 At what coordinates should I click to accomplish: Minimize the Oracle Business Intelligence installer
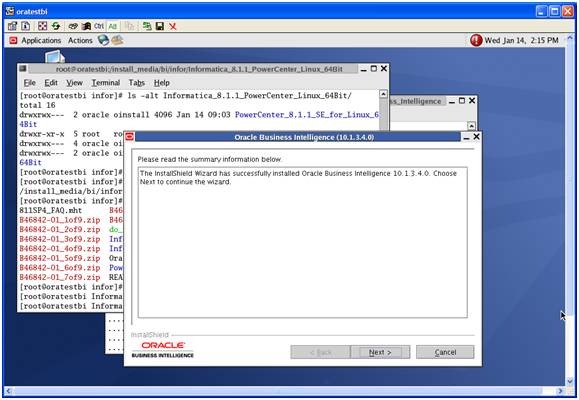click(x=466, y=137)
